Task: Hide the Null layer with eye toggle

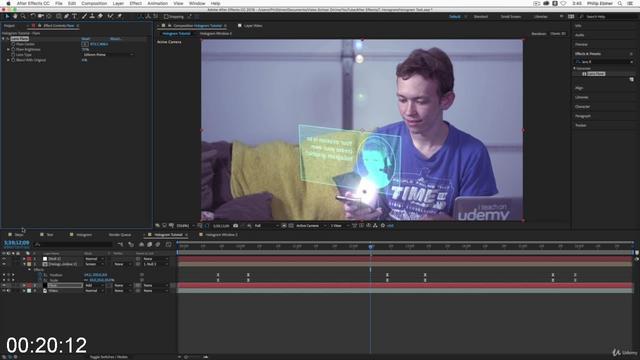Action: pyautogui.click(x=4, y=259)
